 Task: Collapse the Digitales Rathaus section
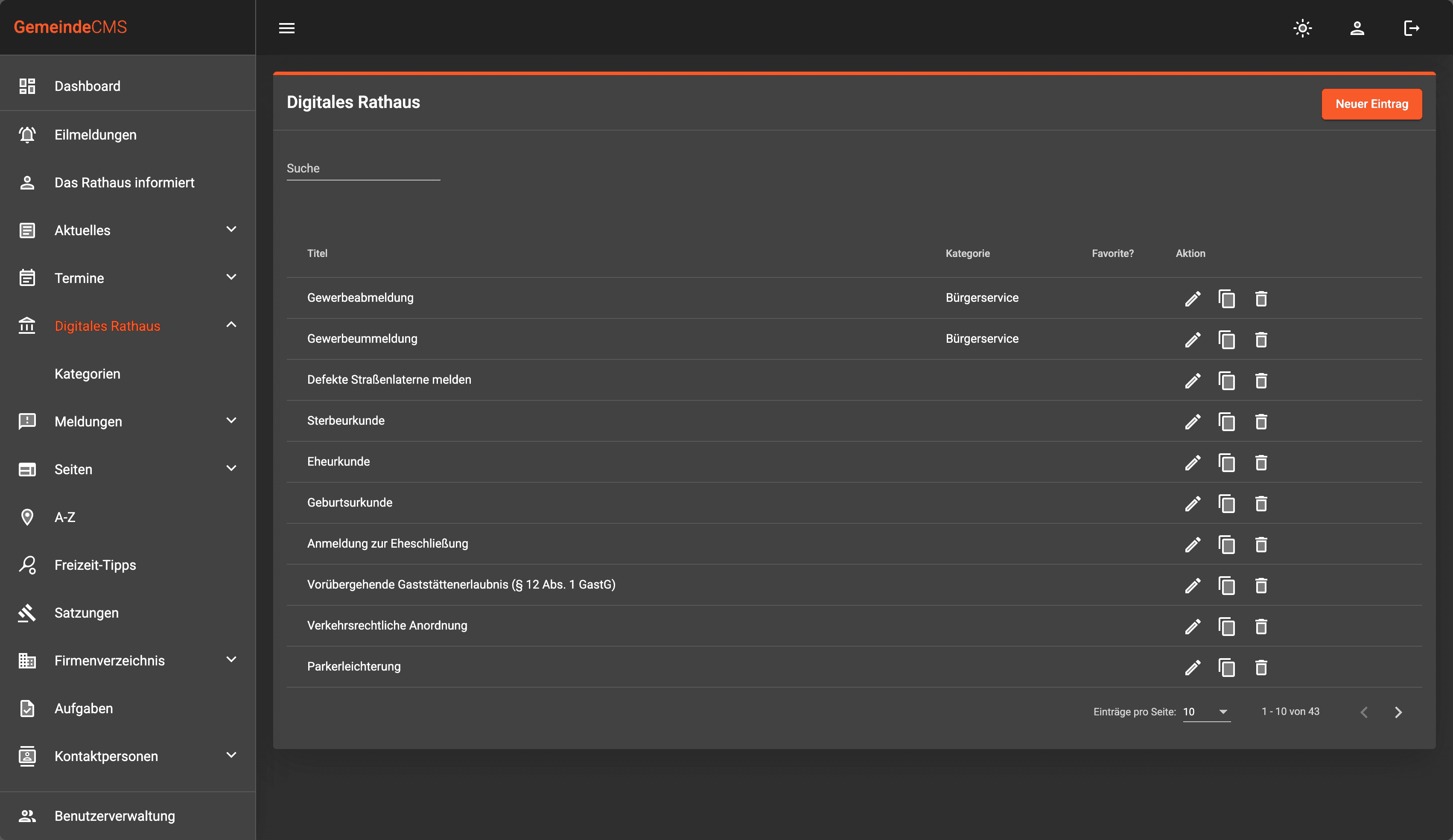[x=232, y=324]
